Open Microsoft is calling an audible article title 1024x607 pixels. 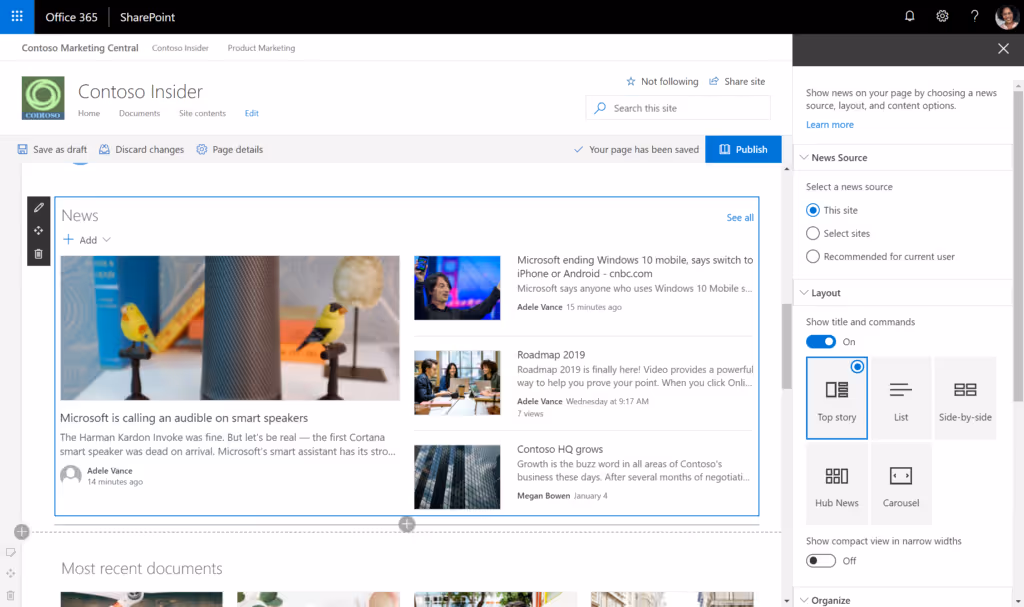(184, 418)
